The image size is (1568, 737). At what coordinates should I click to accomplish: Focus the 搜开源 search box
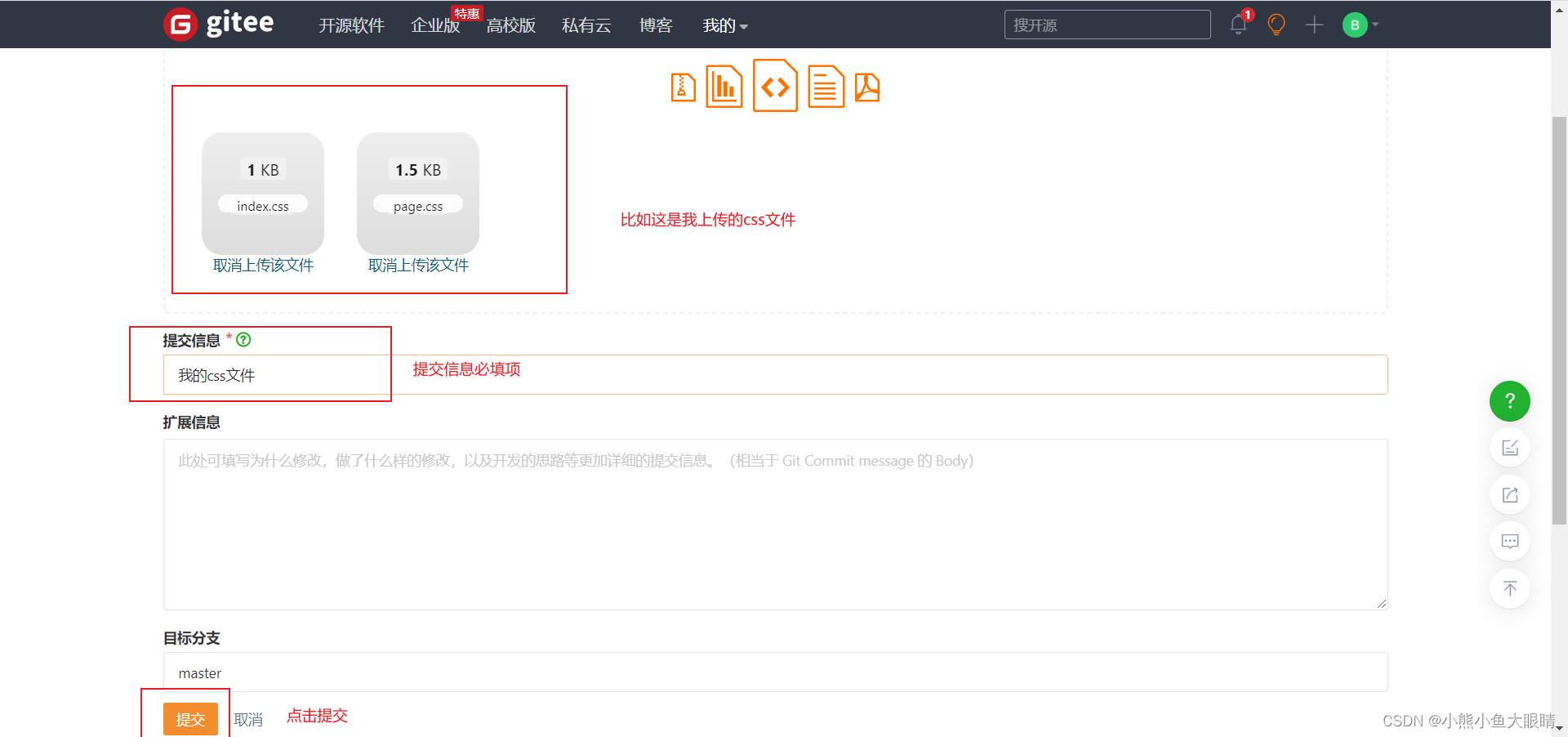[1107, 25]
